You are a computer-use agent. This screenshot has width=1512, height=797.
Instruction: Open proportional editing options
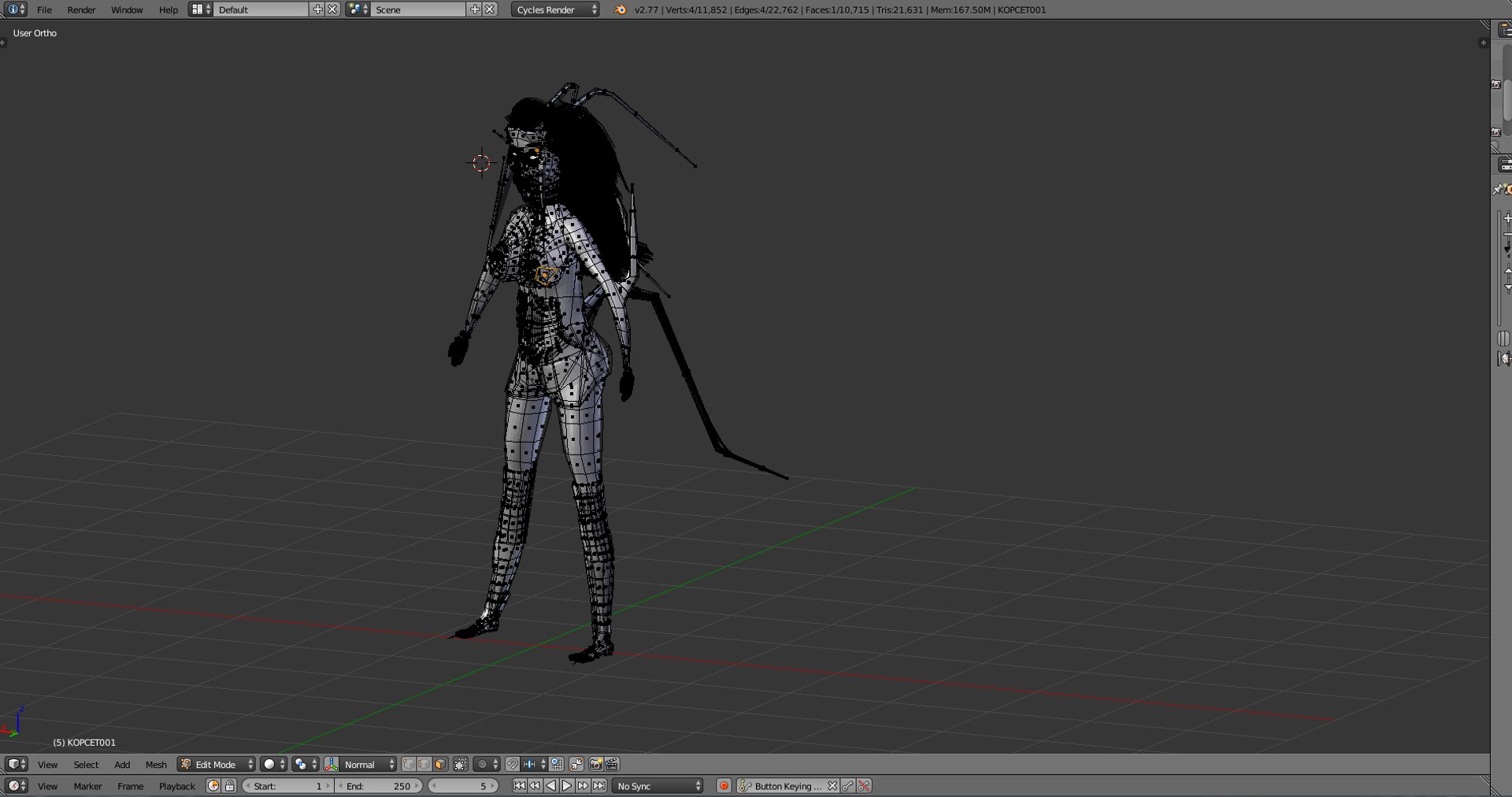click(x=487, y=764)
